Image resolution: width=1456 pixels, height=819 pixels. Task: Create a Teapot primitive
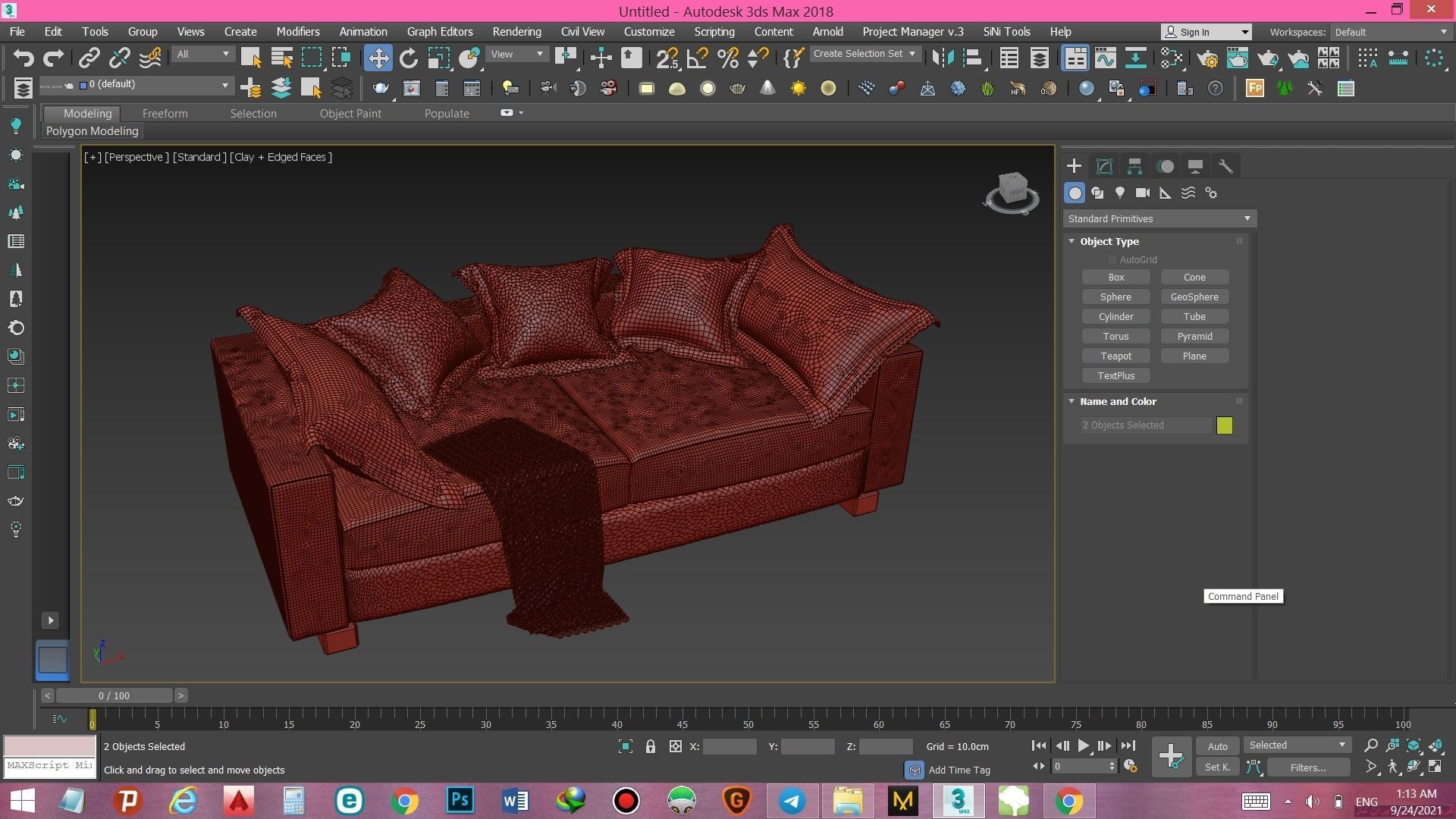point(1116,356)
